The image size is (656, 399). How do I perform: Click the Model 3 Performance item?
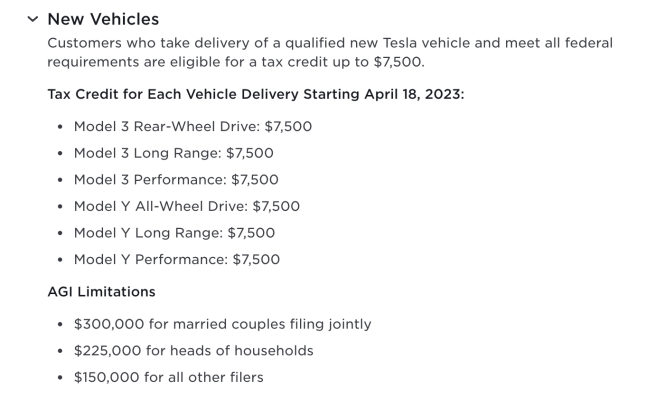click(176, 180)
